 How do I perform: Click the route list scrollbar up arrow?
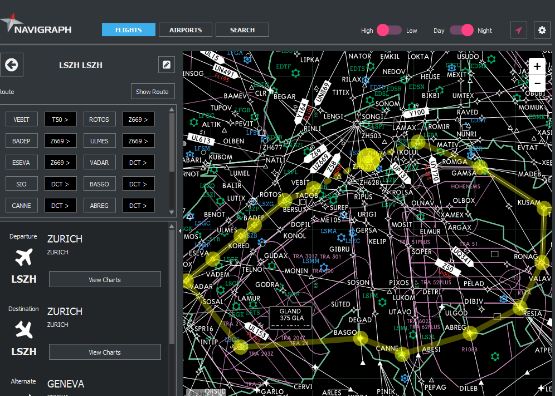coord(172,109)
